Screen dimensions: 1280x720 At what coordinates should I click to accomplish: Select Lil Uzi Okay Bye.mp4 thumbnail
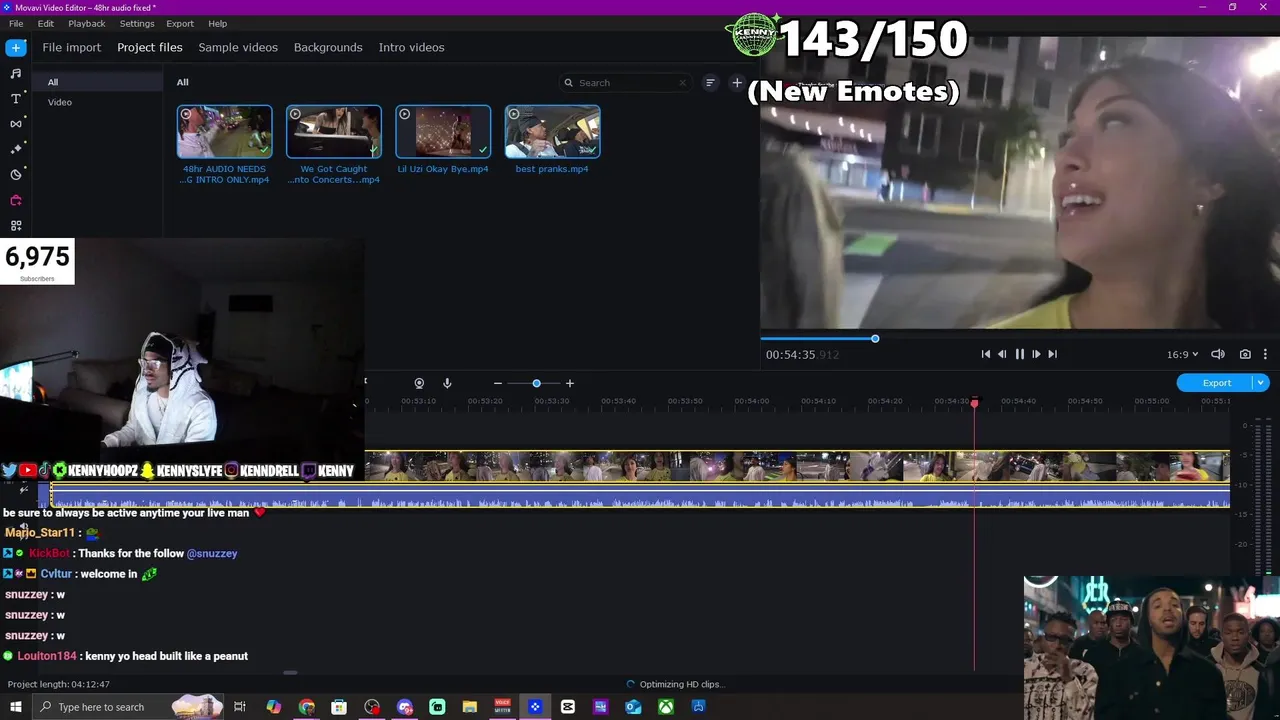pyautogui.click(x=443, y=132)
